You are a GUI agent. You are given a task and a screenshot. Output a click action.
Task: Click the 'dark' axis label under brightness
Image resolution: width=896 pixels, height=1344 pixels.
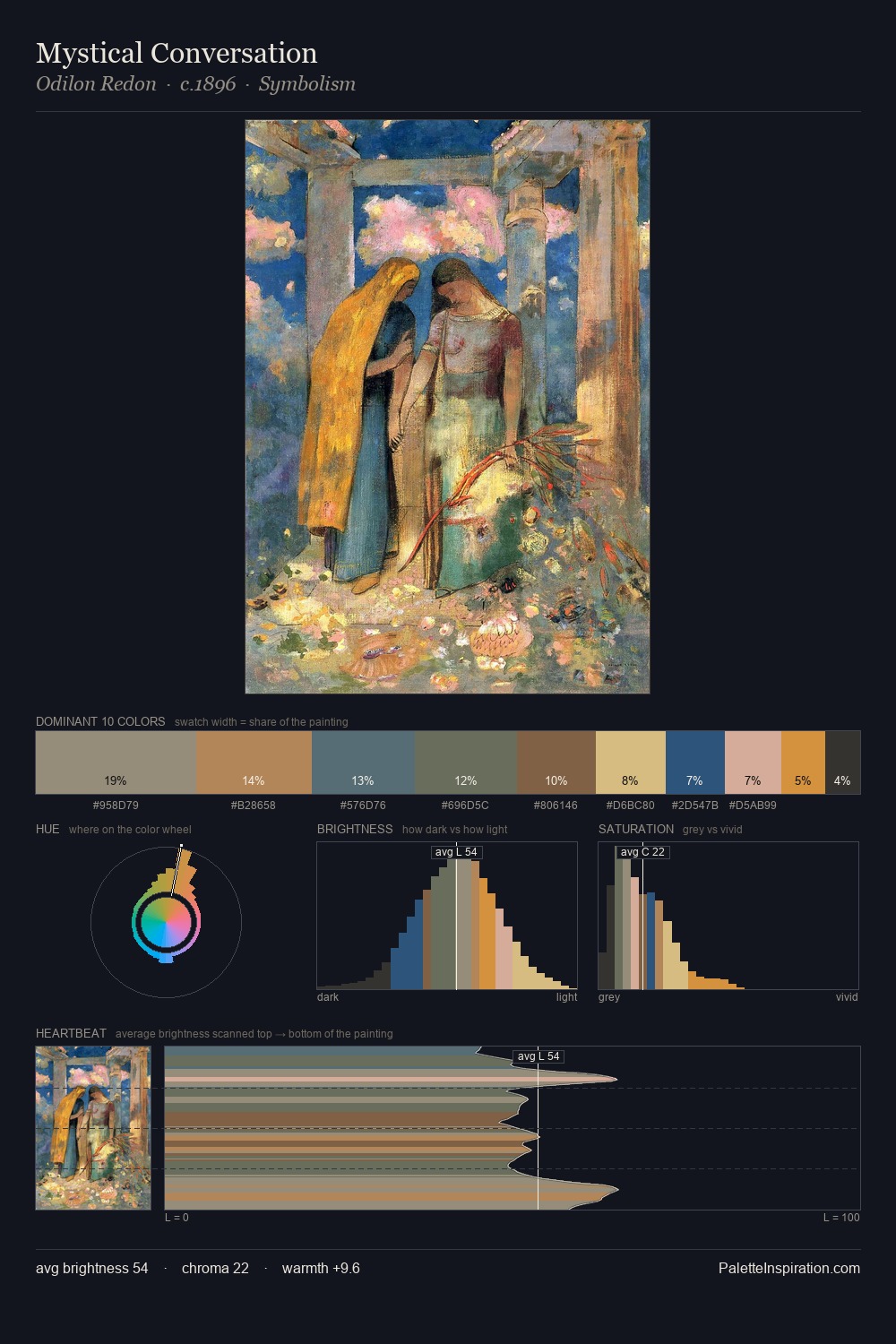pyautogui.click(x=328, y=997)
